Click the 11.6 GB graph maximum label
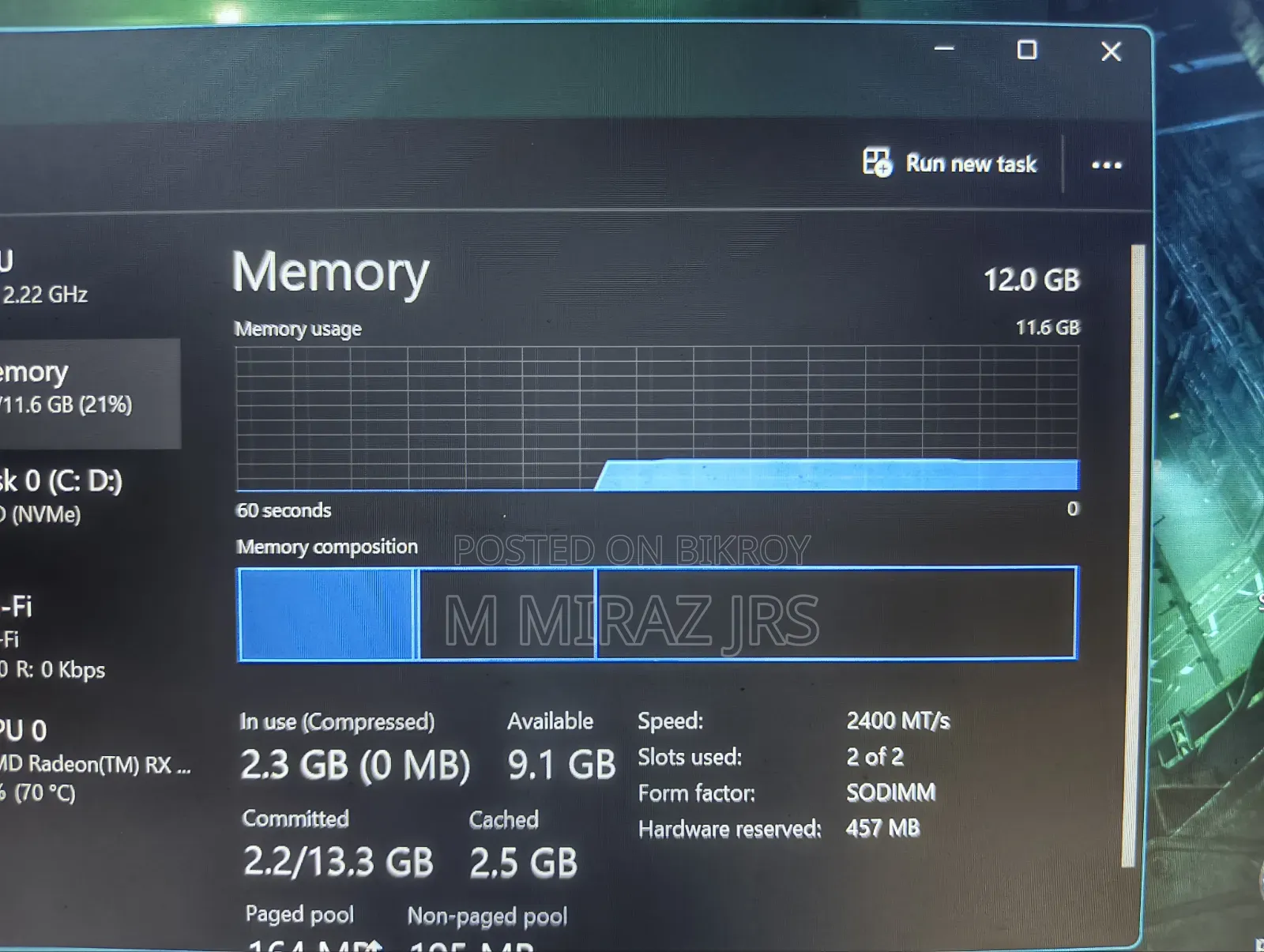Screen dimensions: 1264x952 pos(1047,327)
